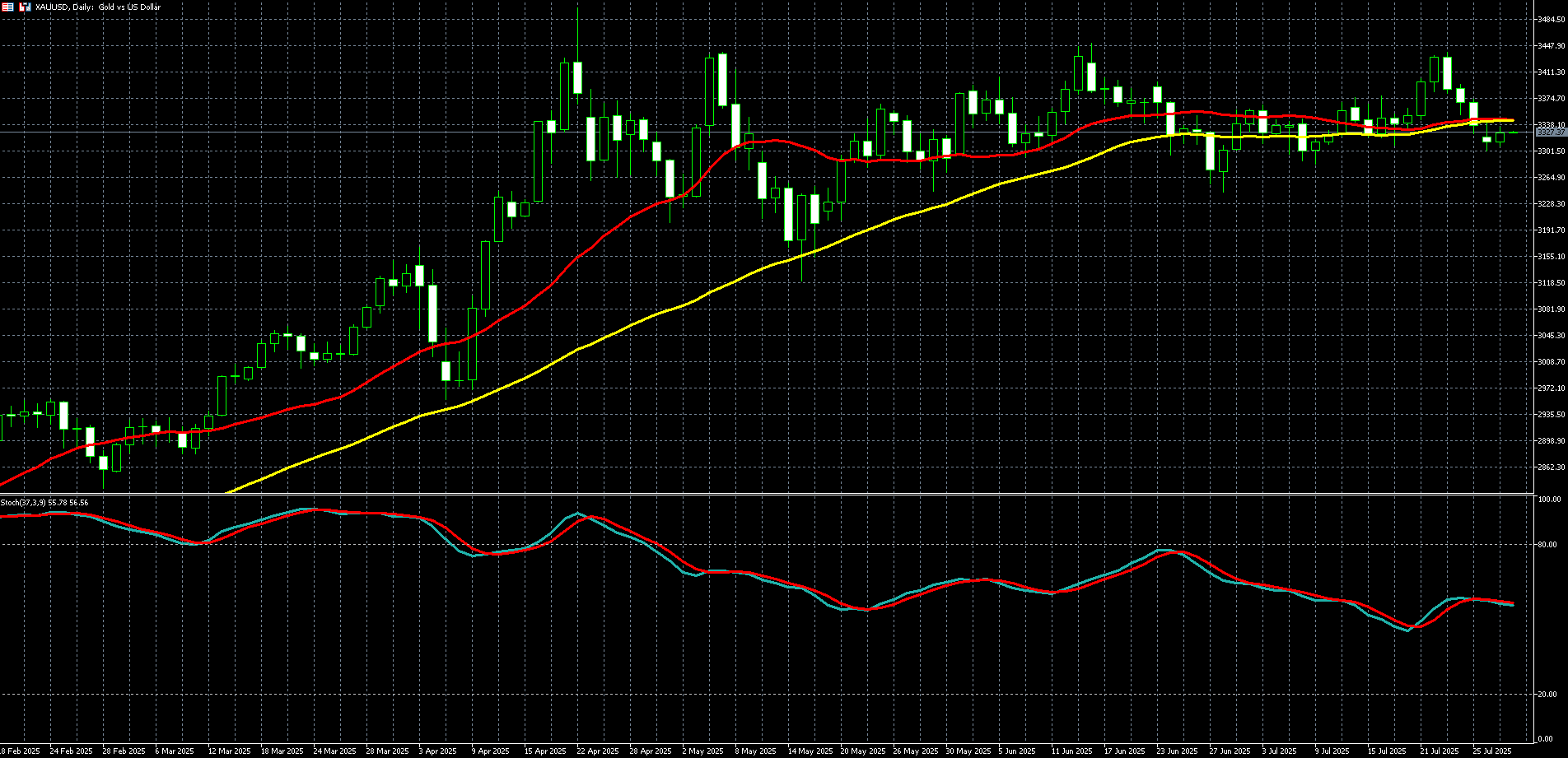This screenshot has height=758, width=1568.
Task: Select the 15 Apr 2025 date label
Action: click(x=545, y=751)
